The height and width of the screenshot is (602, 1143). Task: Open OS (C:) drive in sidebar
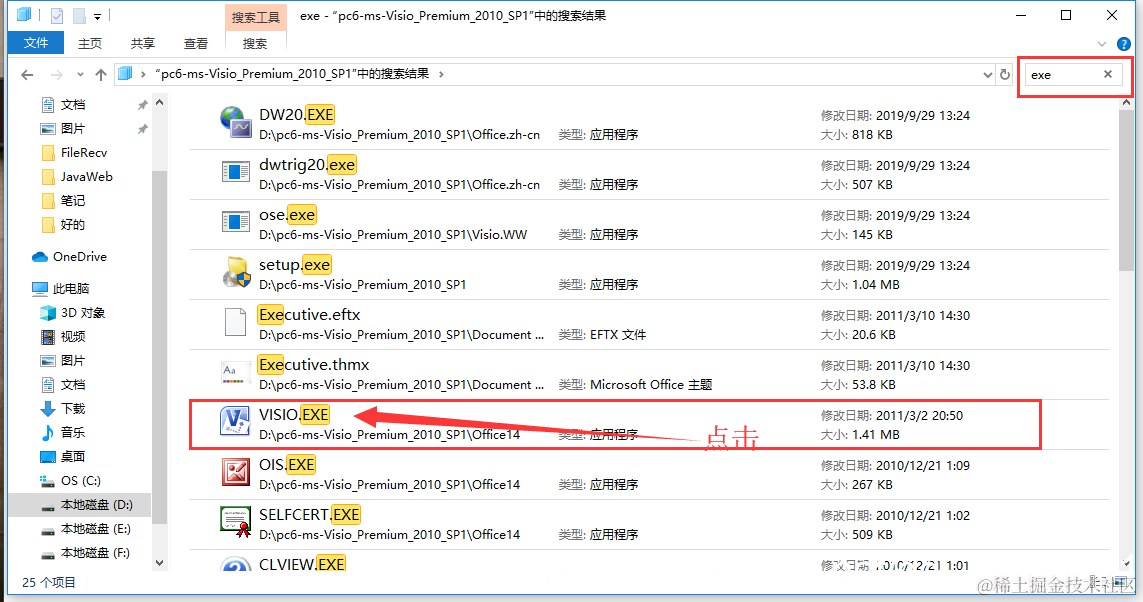pos(70,481)
